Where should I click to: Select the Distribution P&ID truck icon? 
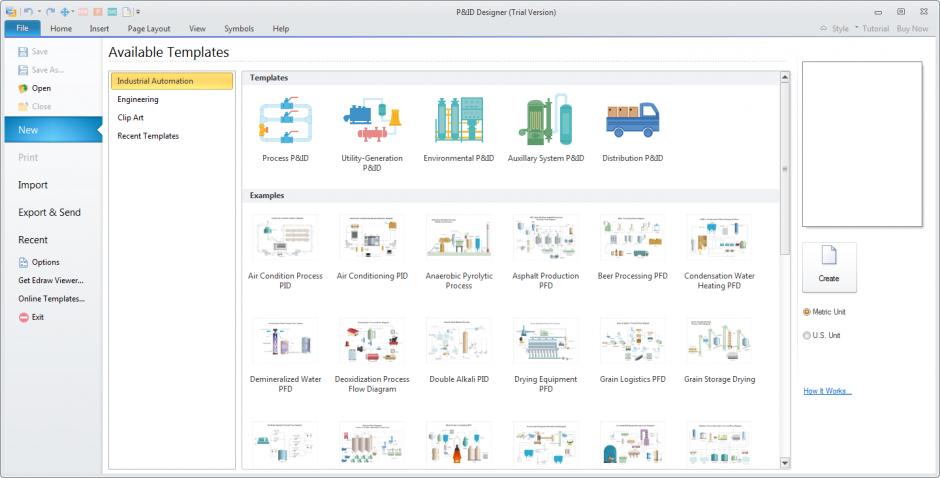tap(632, 119)
